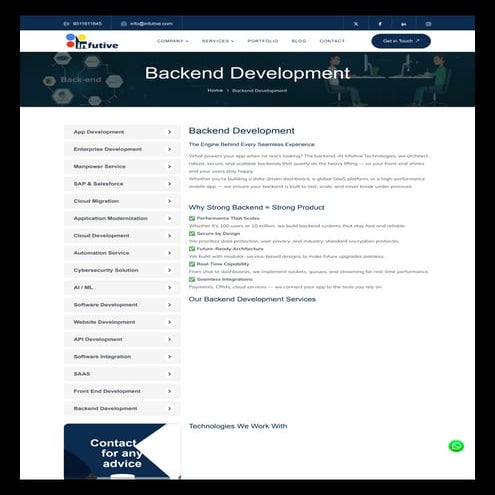Open the Blog menu item
The image size is (495, 495).
299,41
